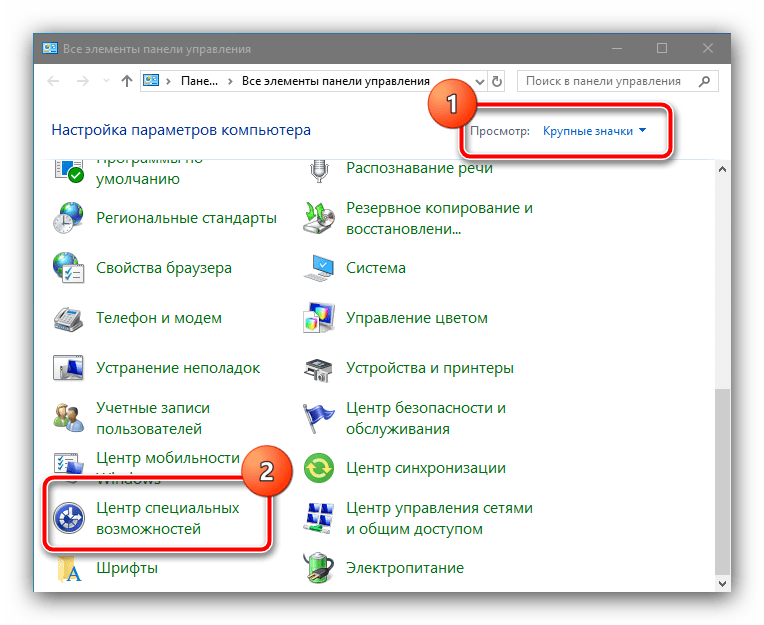Click Программы по умолчанию icon
Screen dimensions: 764x625
point(68,170)
